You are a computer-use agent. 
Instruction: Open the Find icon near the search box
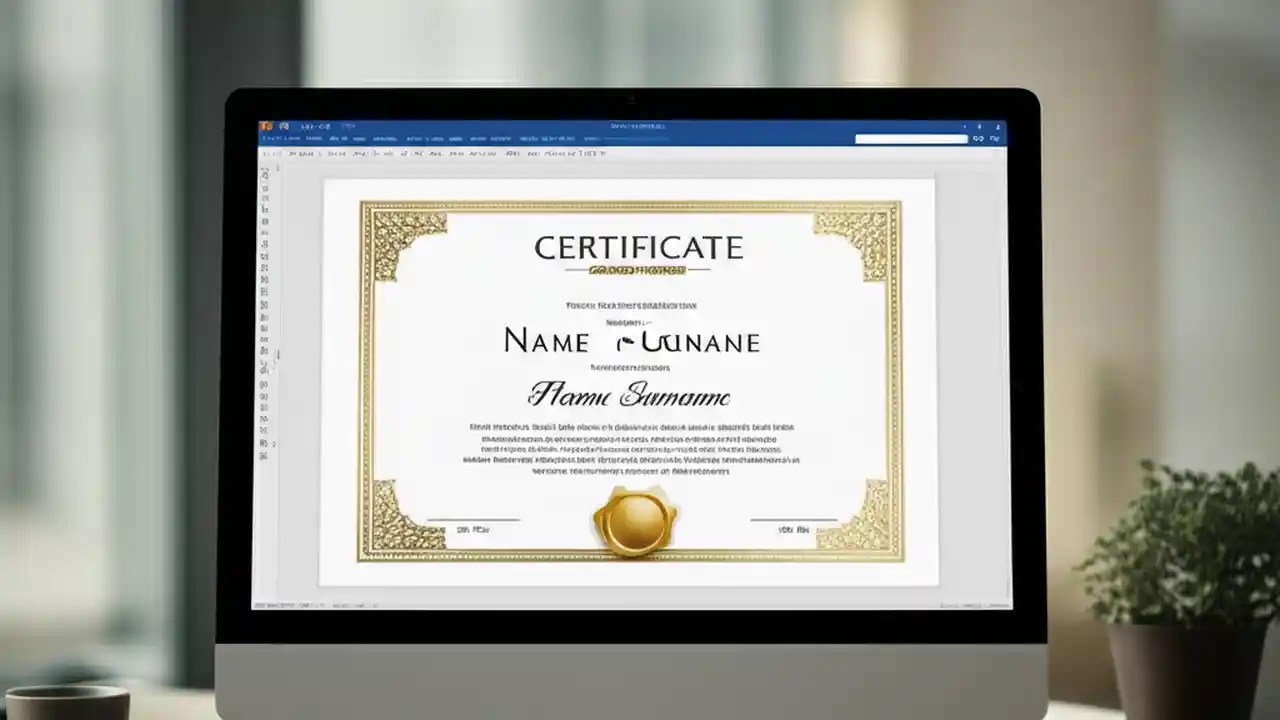(977, 138)
